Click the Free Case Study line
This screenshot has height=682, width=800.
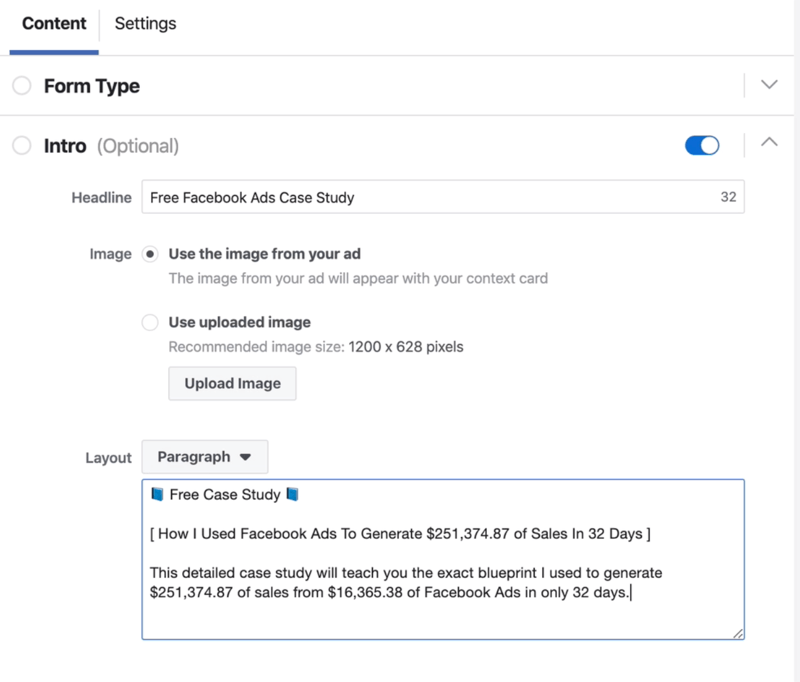point(224,494)
